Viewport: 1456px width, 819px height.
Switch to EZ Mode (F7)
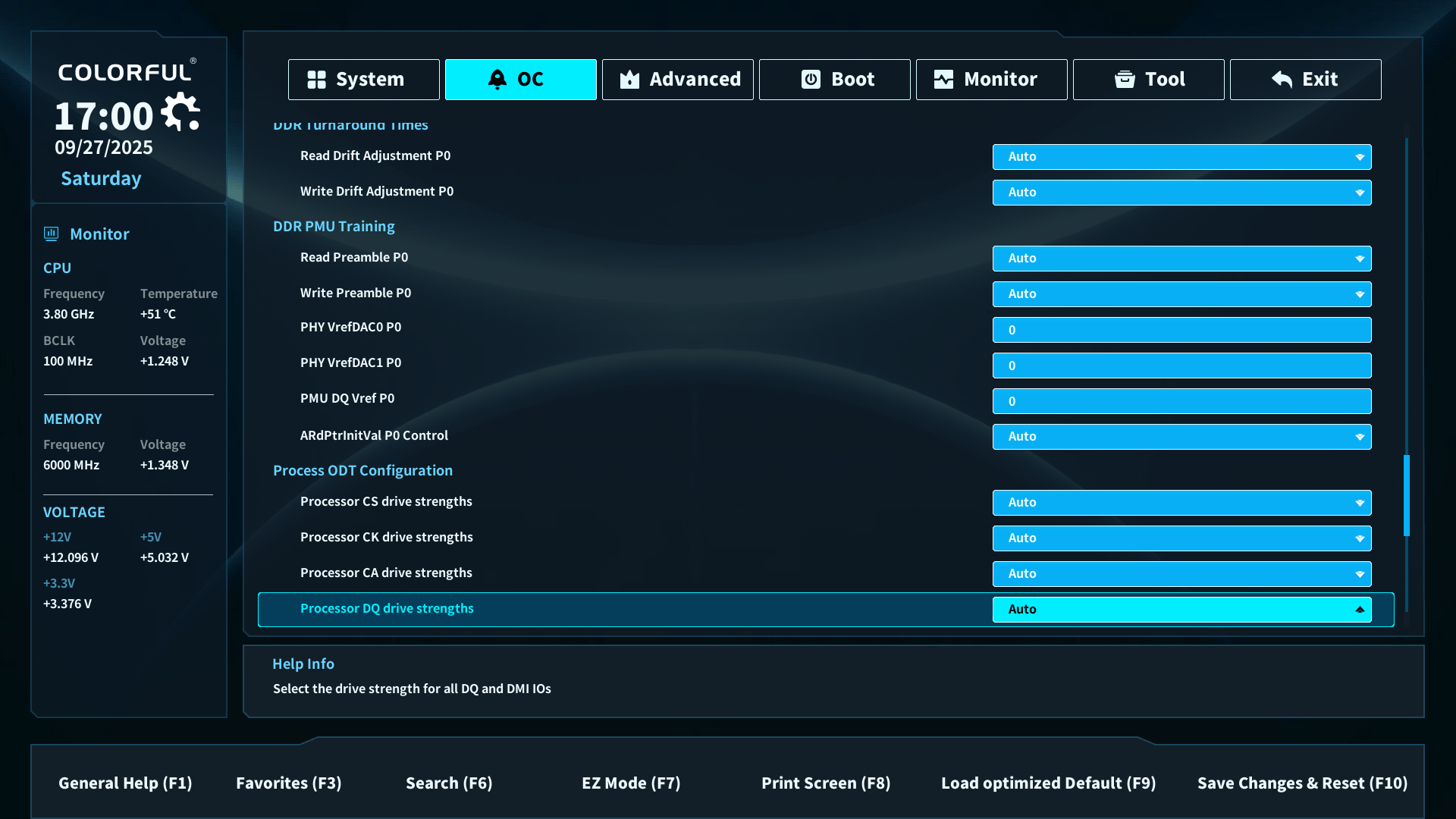[631, 783]
